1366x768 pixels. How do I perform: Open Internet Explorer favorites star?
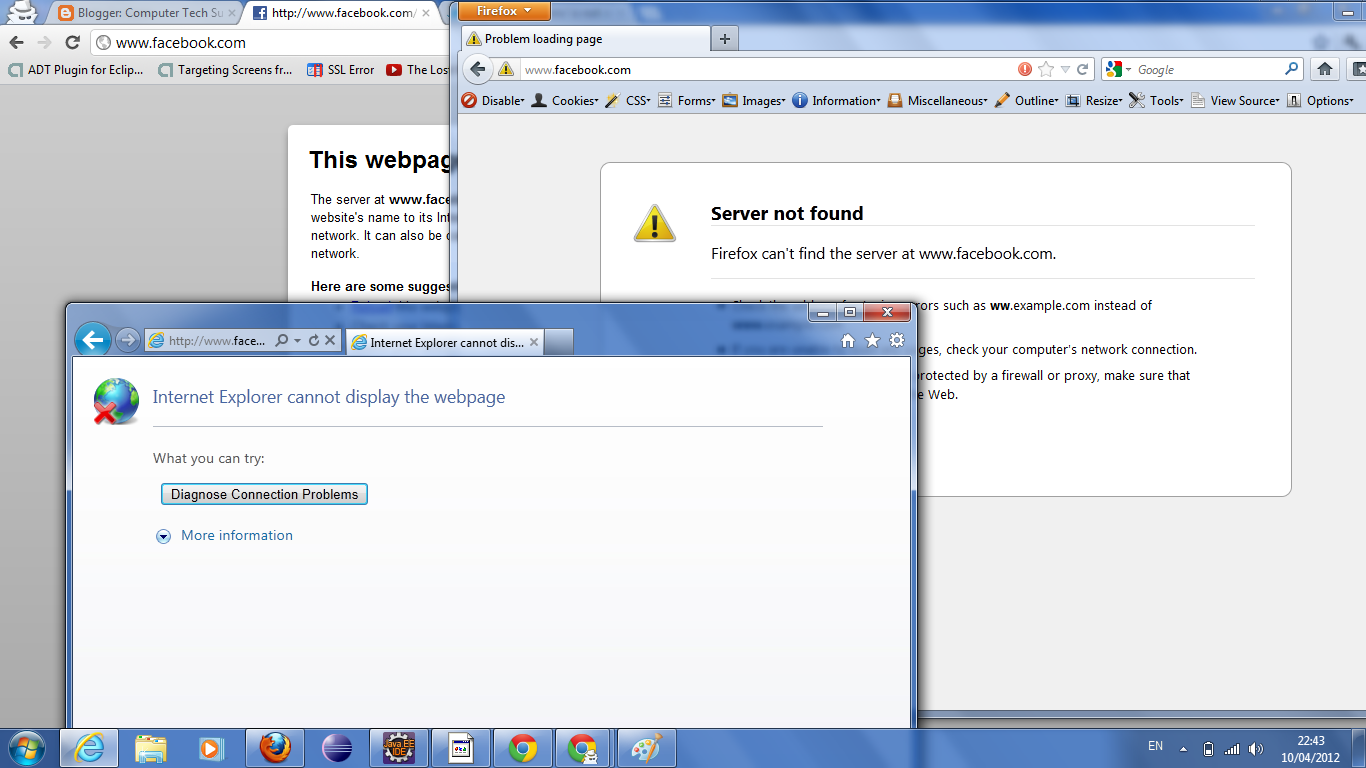point(872,341)
